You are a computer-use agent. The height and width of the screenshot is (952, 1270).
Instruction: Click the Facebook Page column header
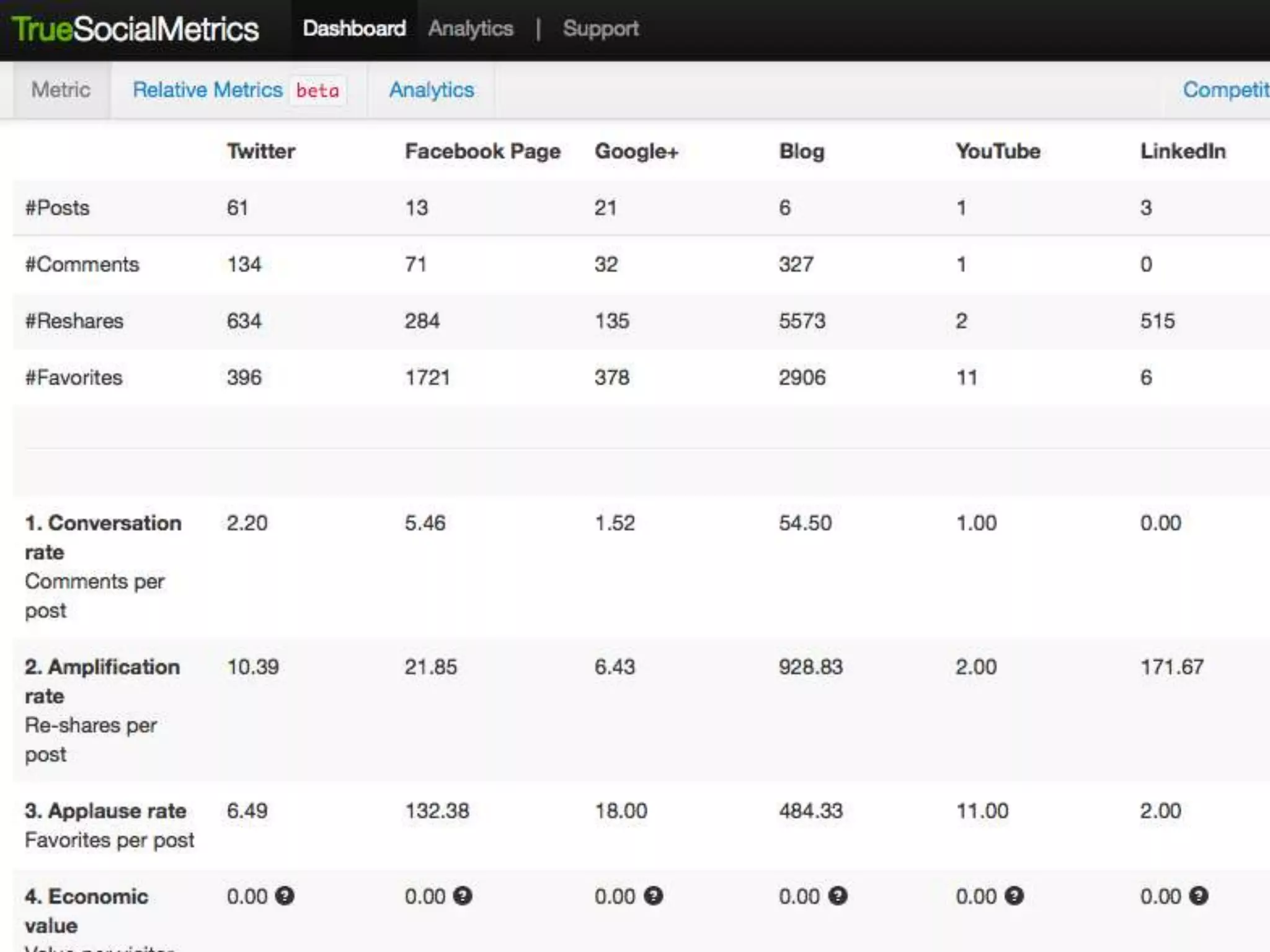point(482,151)
